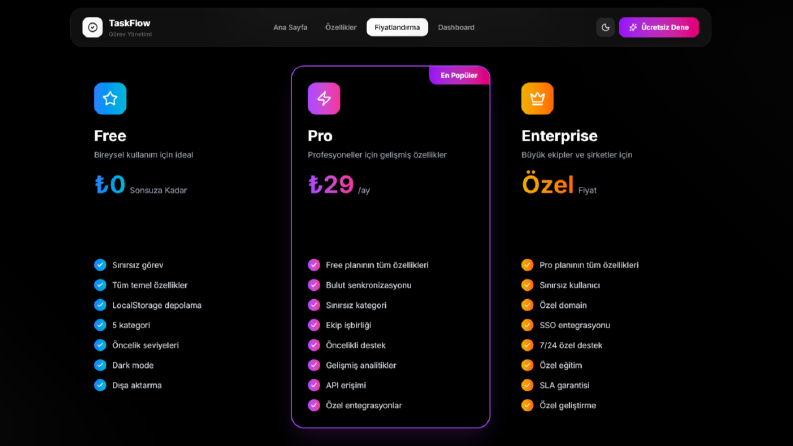Open the Dashboard nav link
Viewport: 793px width, 446px height.
pos(456,27)
